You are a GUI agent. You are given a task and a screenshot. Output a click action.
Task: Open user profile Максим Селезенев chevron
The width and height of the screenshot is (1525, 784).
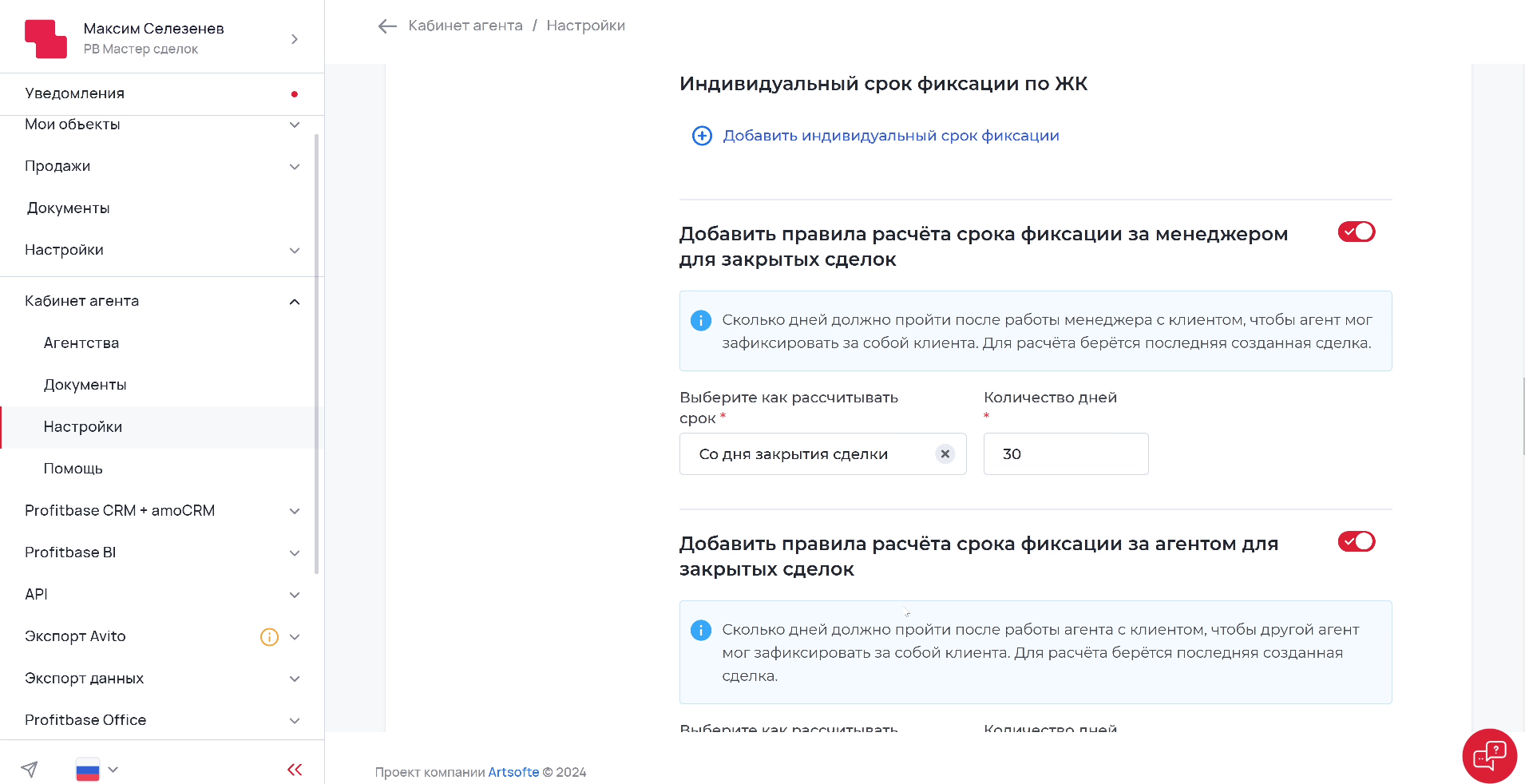click(295, 39)
